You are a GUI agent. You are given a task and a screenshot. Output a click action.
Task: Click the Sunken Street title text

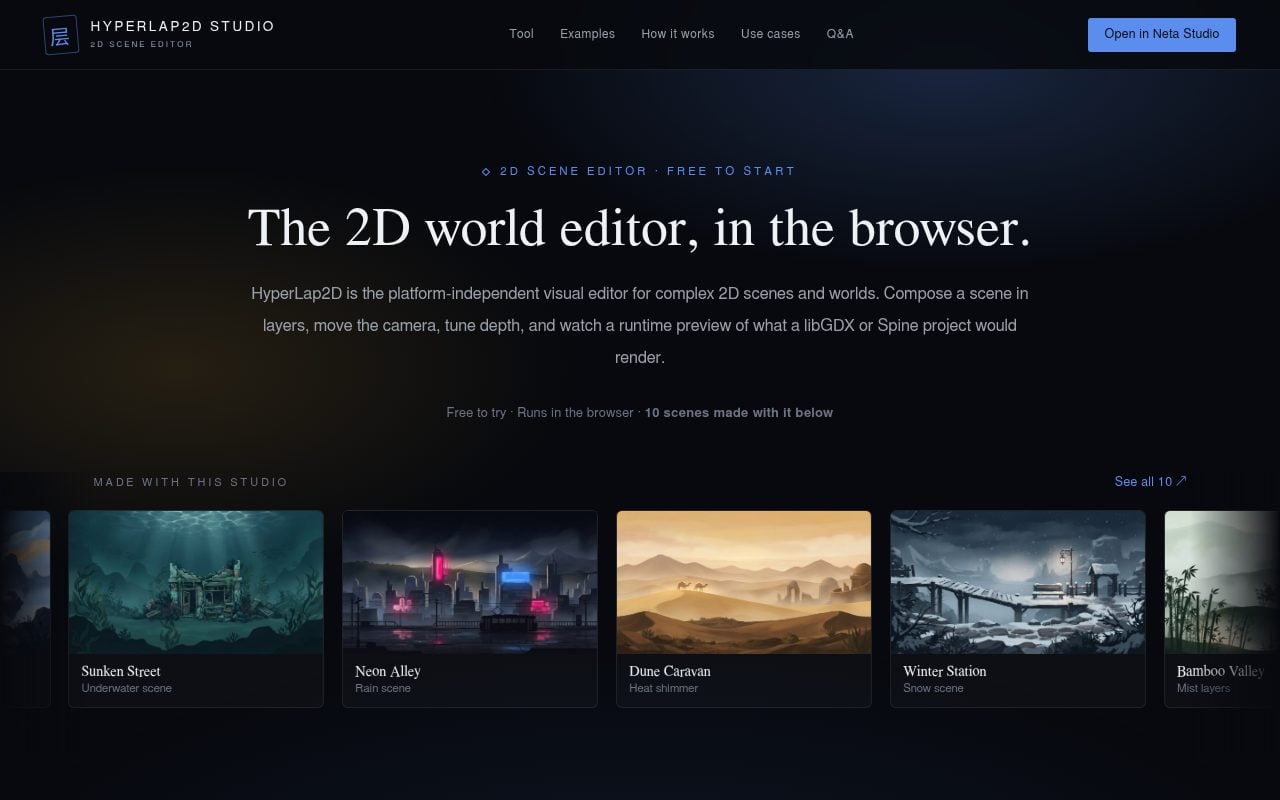point(121,671)
